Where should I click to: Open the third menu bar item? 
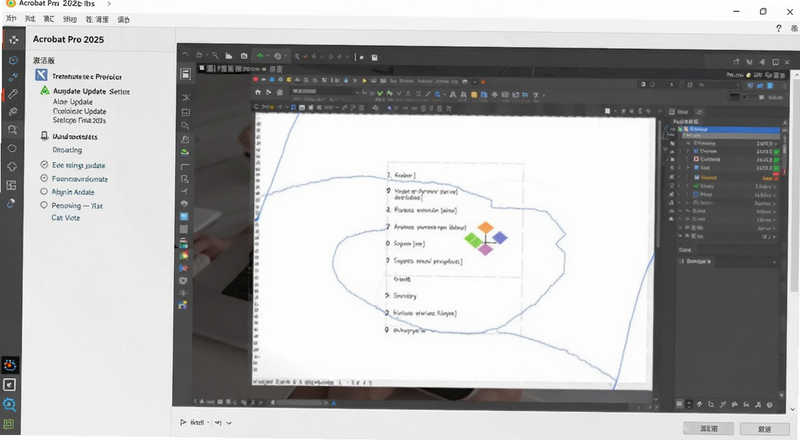[48, 18]
